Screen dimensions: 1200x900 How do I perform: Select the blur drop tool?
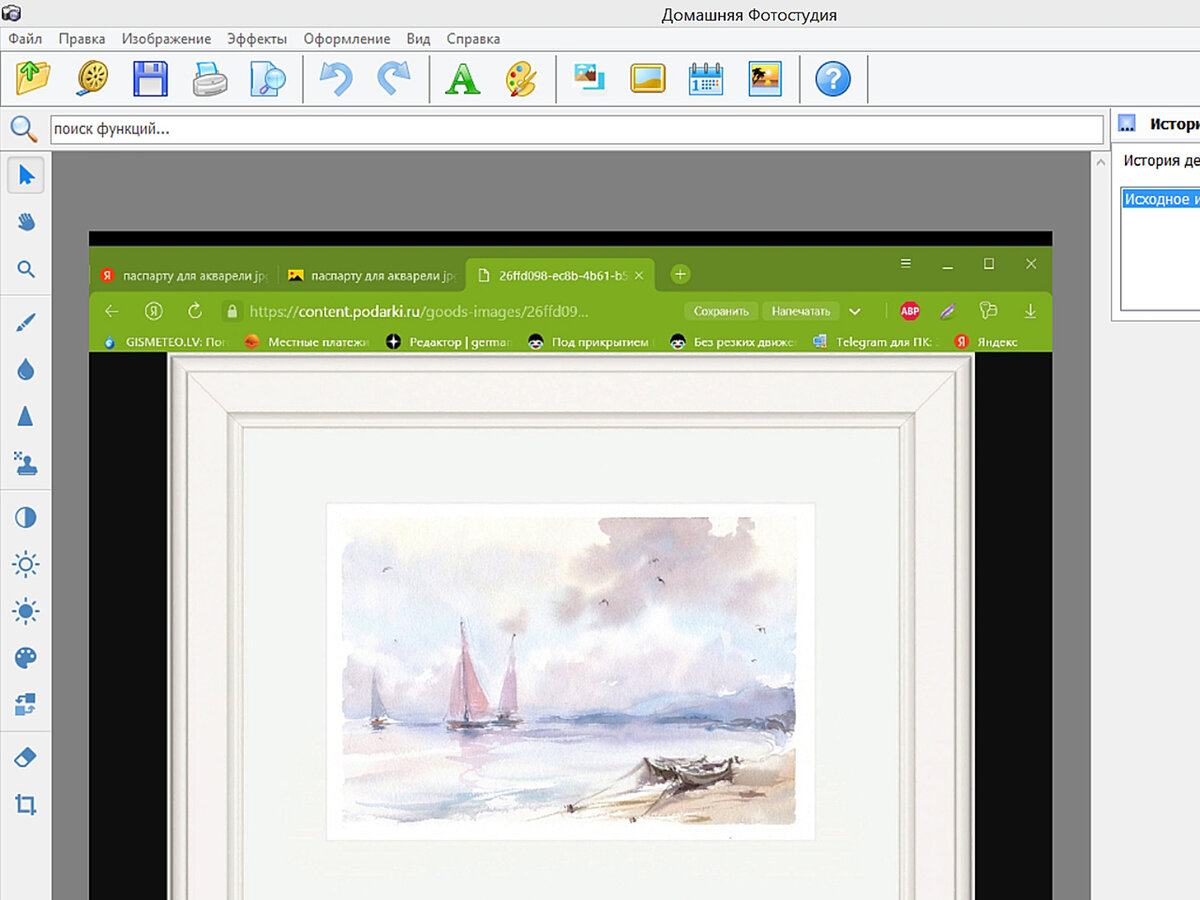tap(26, 370)
